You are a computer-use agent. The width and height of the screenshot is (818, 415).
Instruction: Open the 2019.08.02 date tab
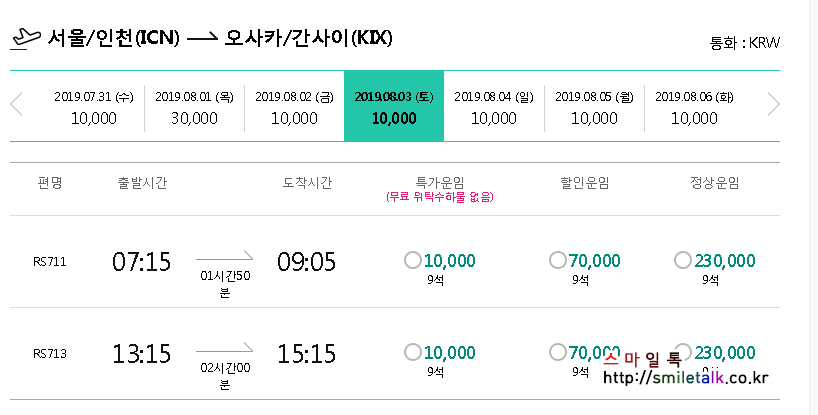click(294, 107)
